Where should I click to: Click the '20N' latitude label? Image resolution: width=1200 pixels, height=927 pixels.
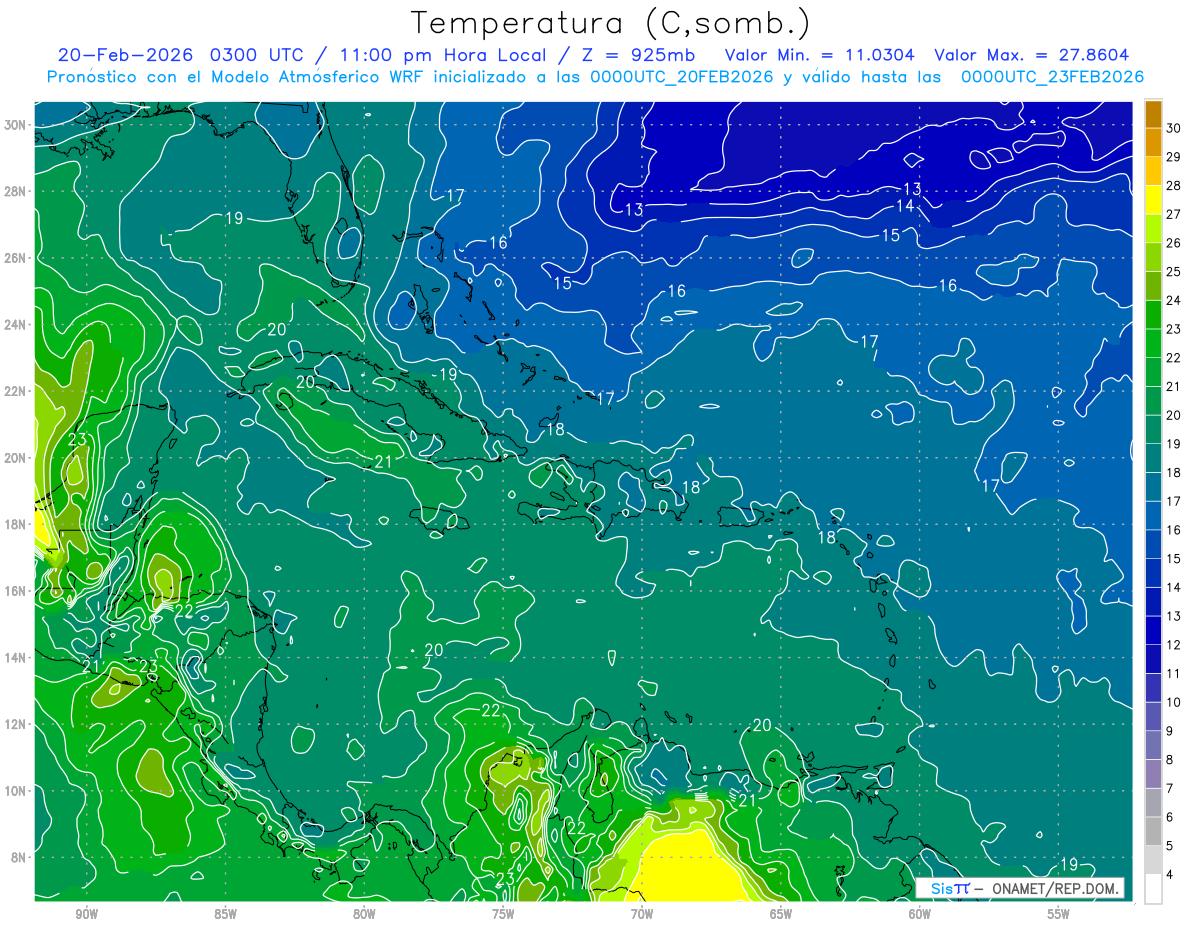(x=15, y=458)
